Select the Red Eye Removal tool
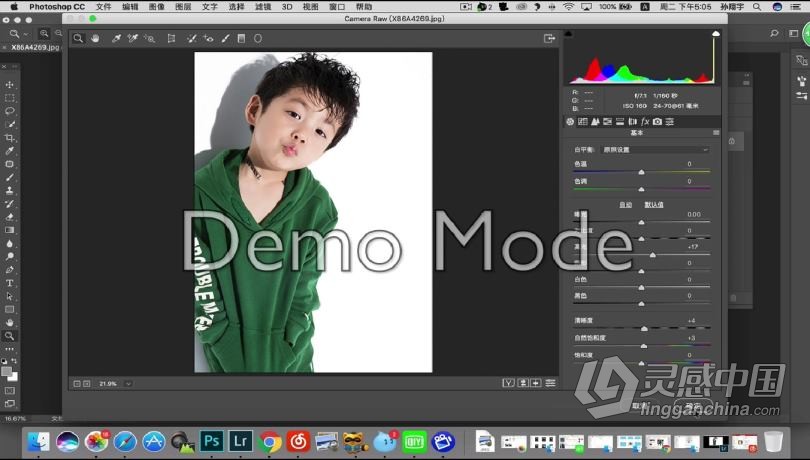 point(208,38)
